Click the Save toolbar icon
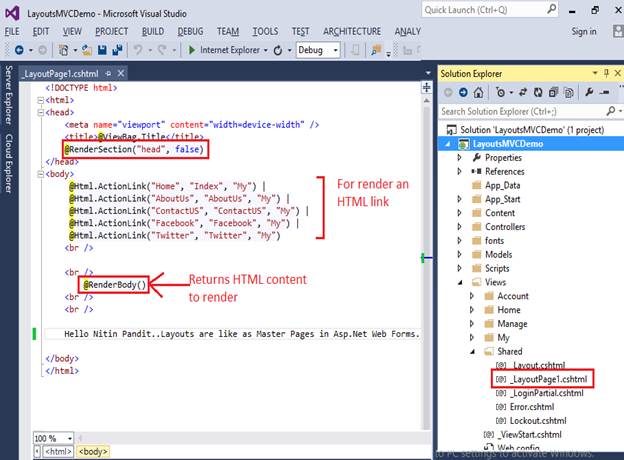 tap(102, 50)
